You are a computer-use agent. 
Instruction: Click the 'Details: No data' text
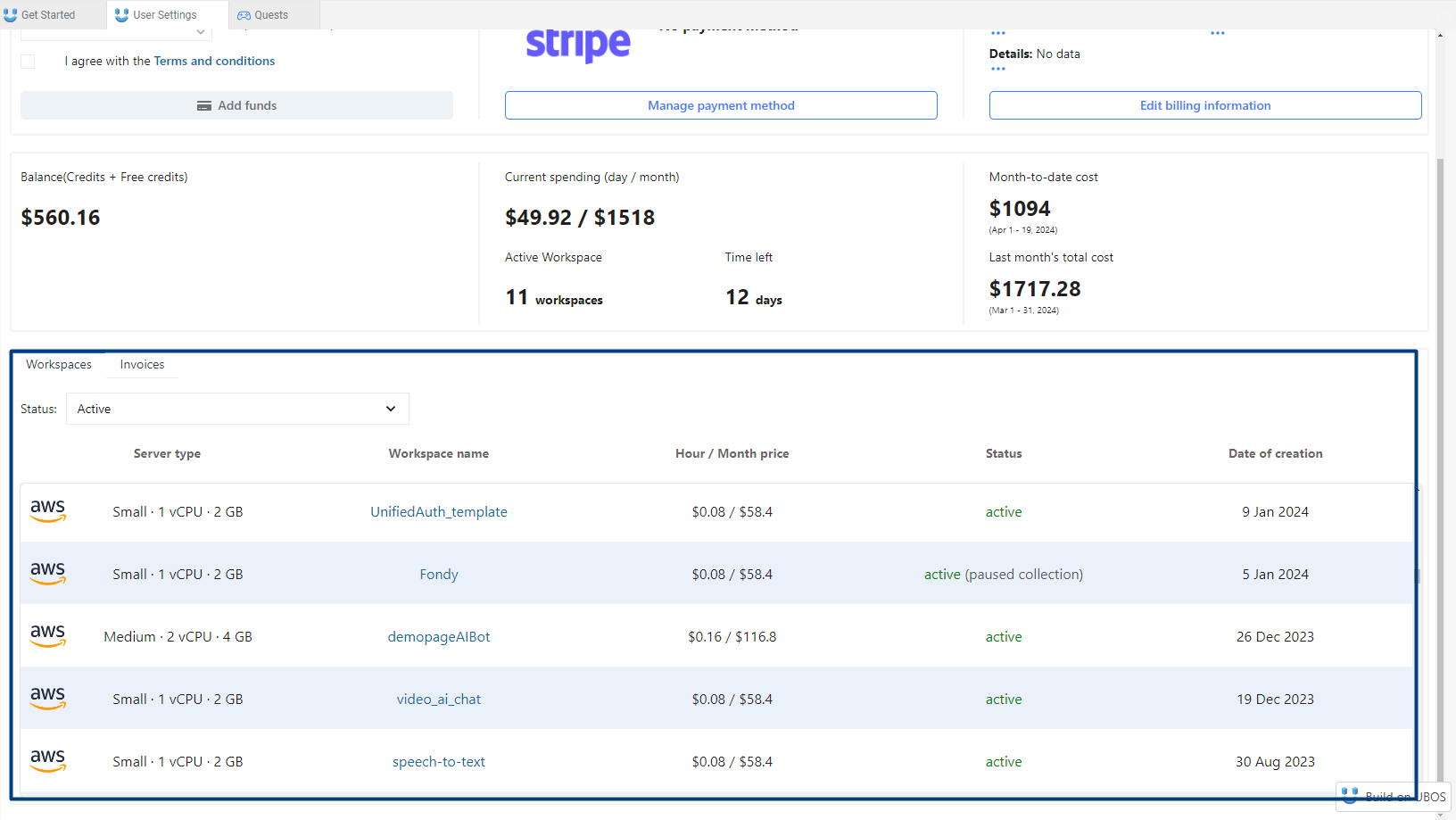[x=1035, y=54]
